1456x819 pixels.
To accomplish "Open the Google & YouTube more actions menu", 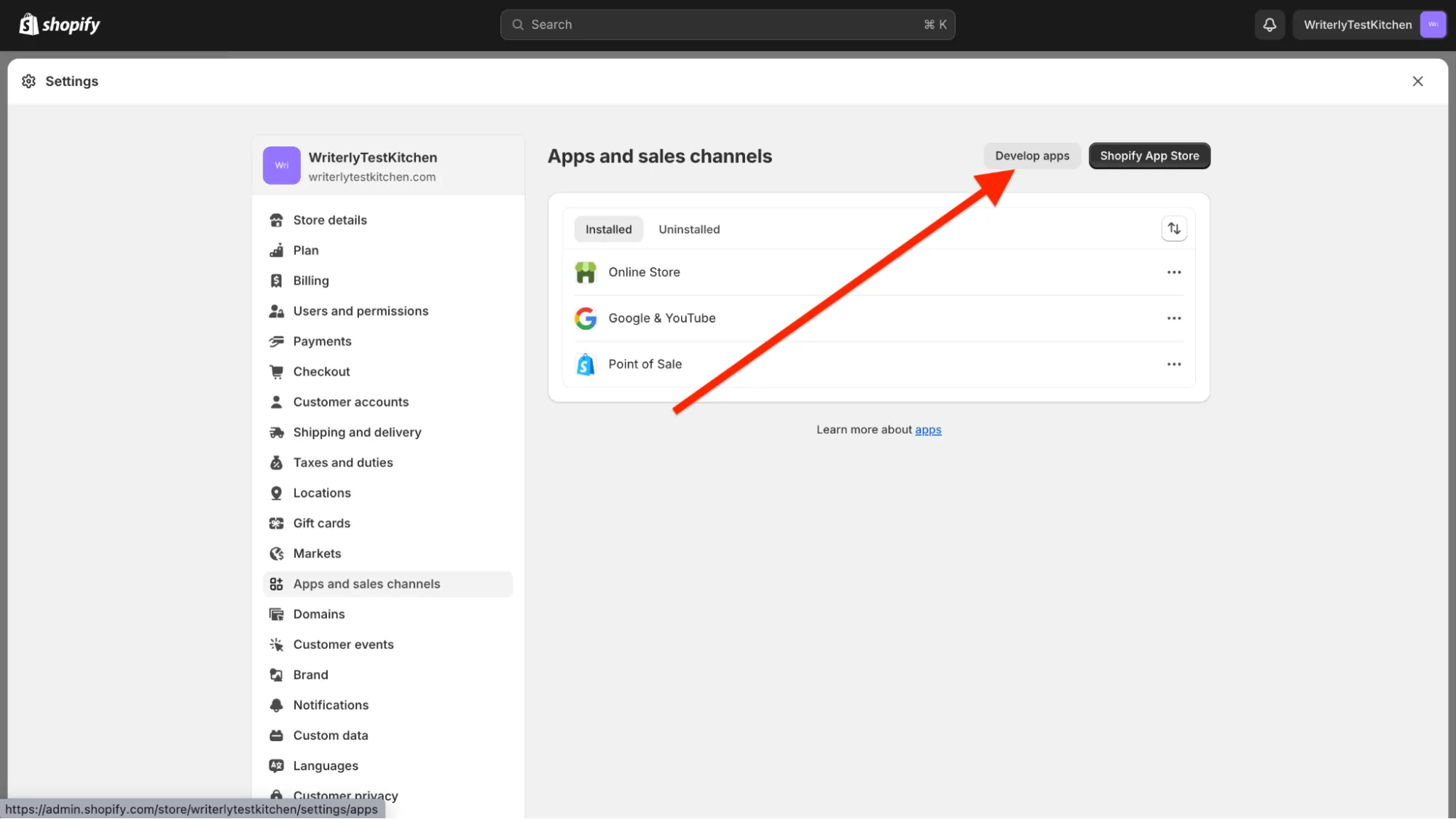I will tap(1173, 318).
